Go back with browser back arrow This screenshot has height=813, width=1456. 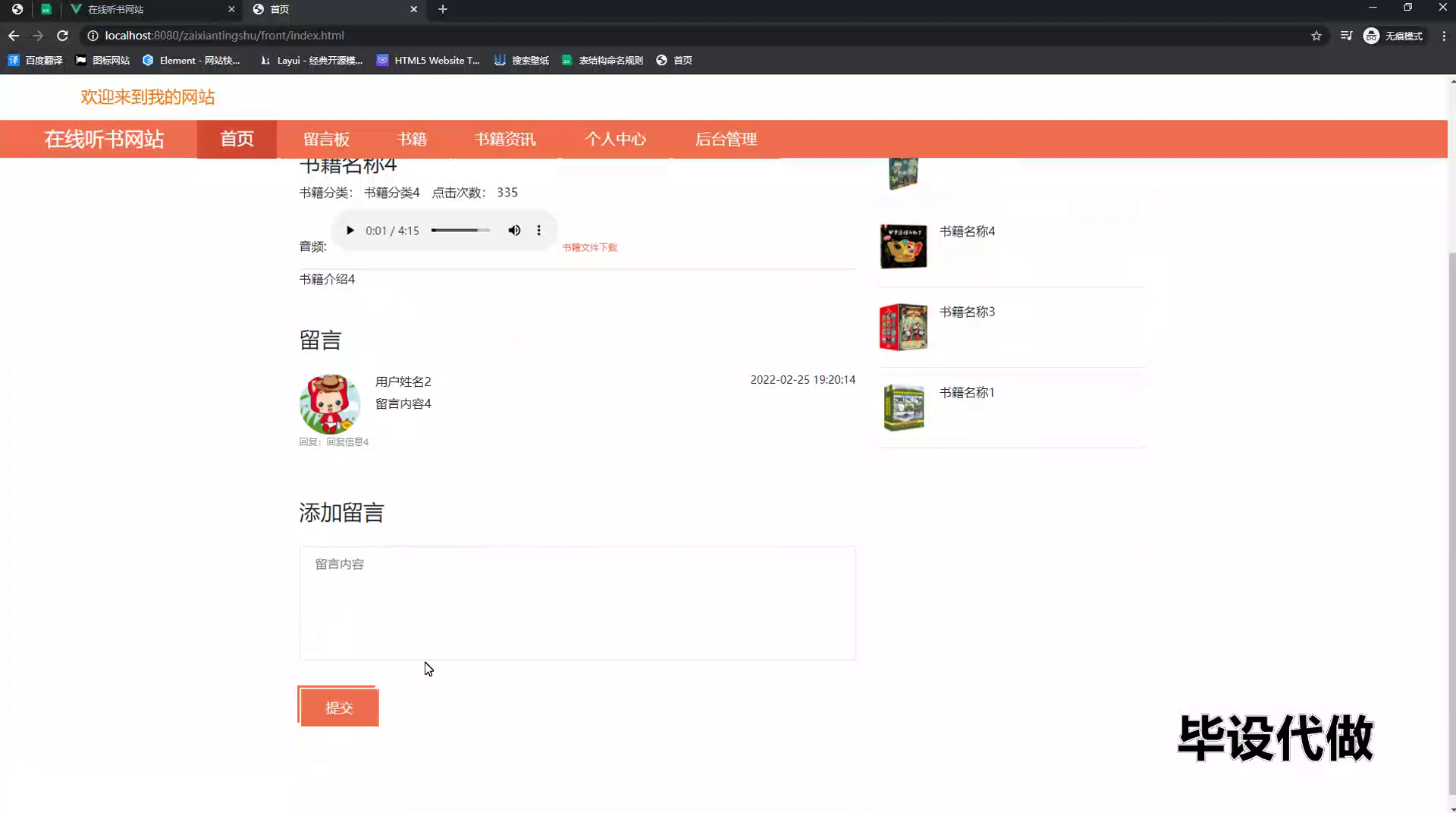click(14, 36)
